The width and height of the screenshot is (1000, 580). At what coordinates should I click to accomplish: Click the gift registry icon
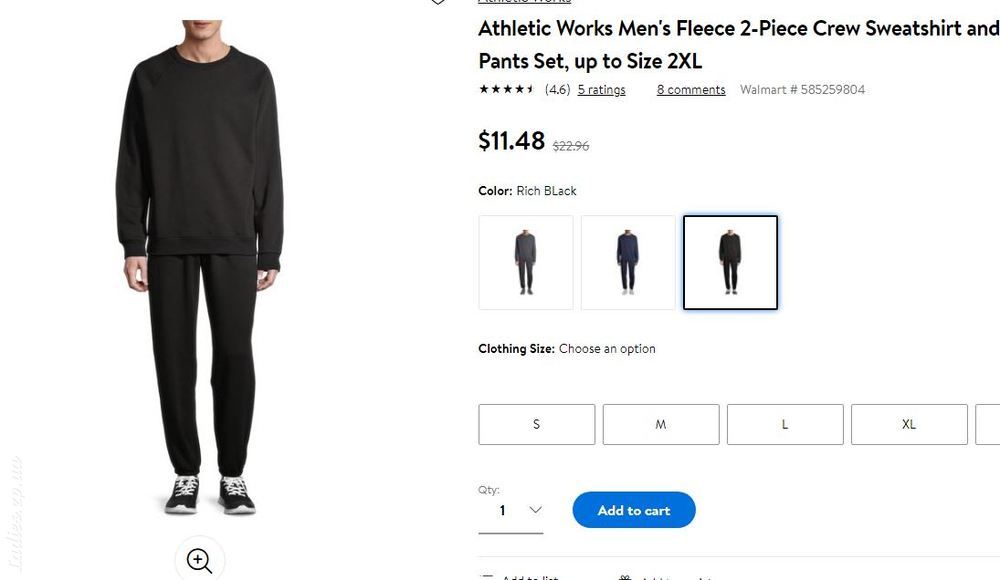coord(625,577)
